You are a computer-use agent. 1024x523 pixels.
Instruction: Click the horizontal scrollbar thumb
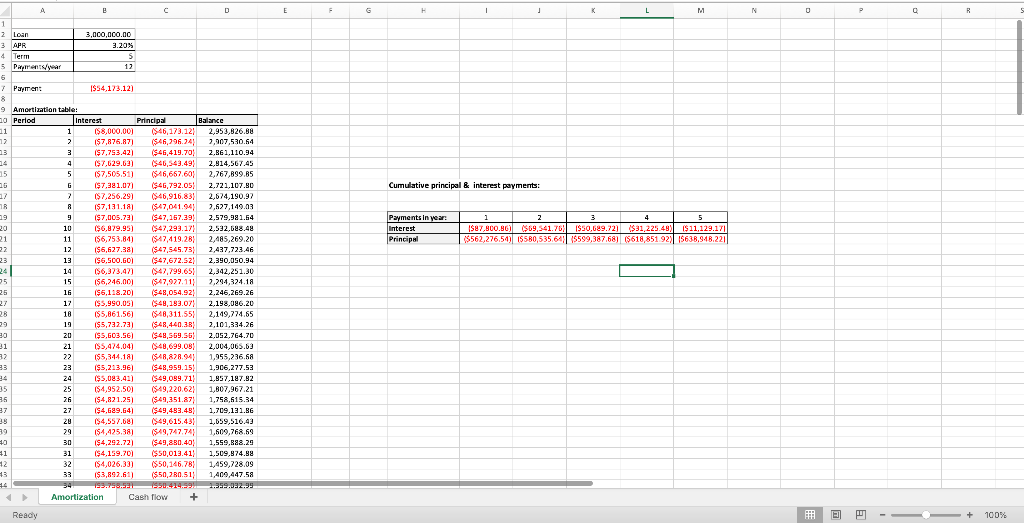302,483
